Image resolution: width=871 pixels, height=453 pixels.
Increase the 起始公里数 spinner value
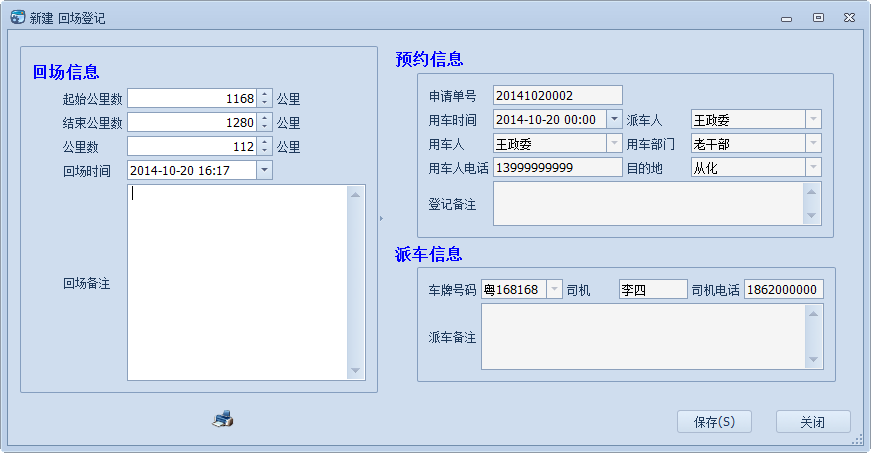pyautogui.click(x=264, y=94)
